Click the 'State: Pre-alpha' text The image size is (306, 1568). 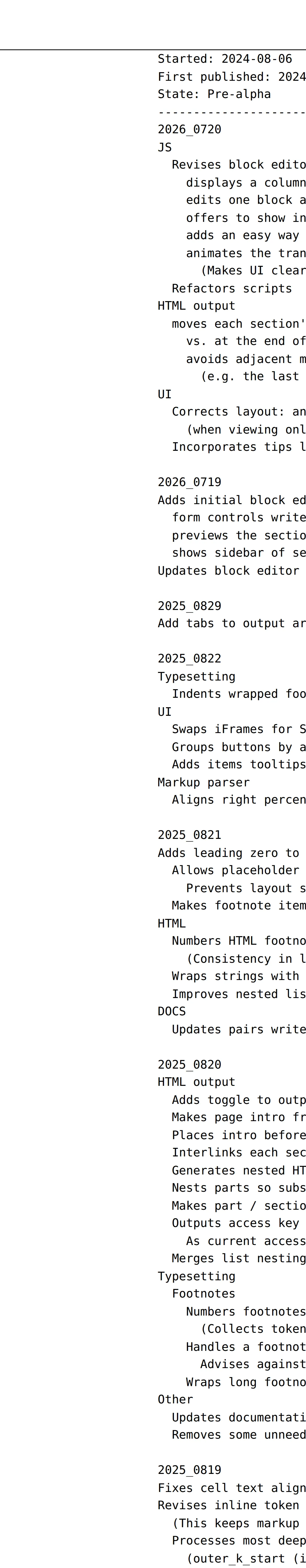click(214, 94)
